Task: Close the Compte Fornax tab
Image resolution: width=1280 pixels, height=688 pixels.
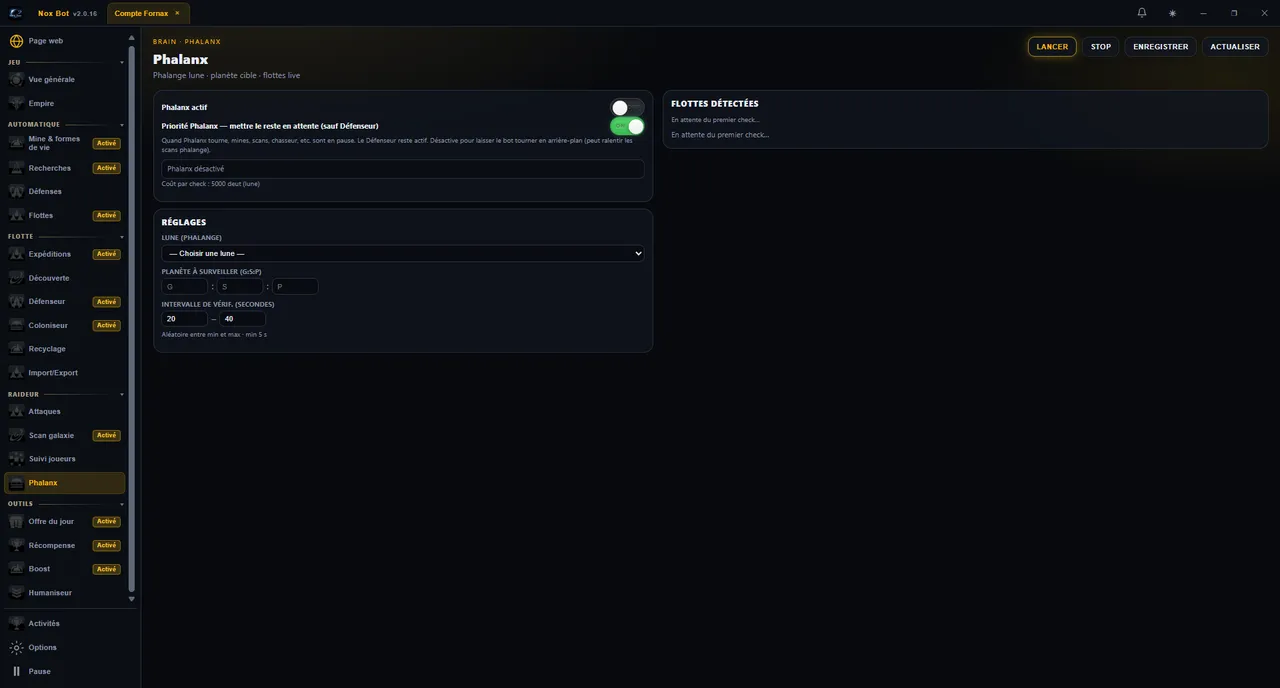Action: pyautogui.click(x=177, y=13)
